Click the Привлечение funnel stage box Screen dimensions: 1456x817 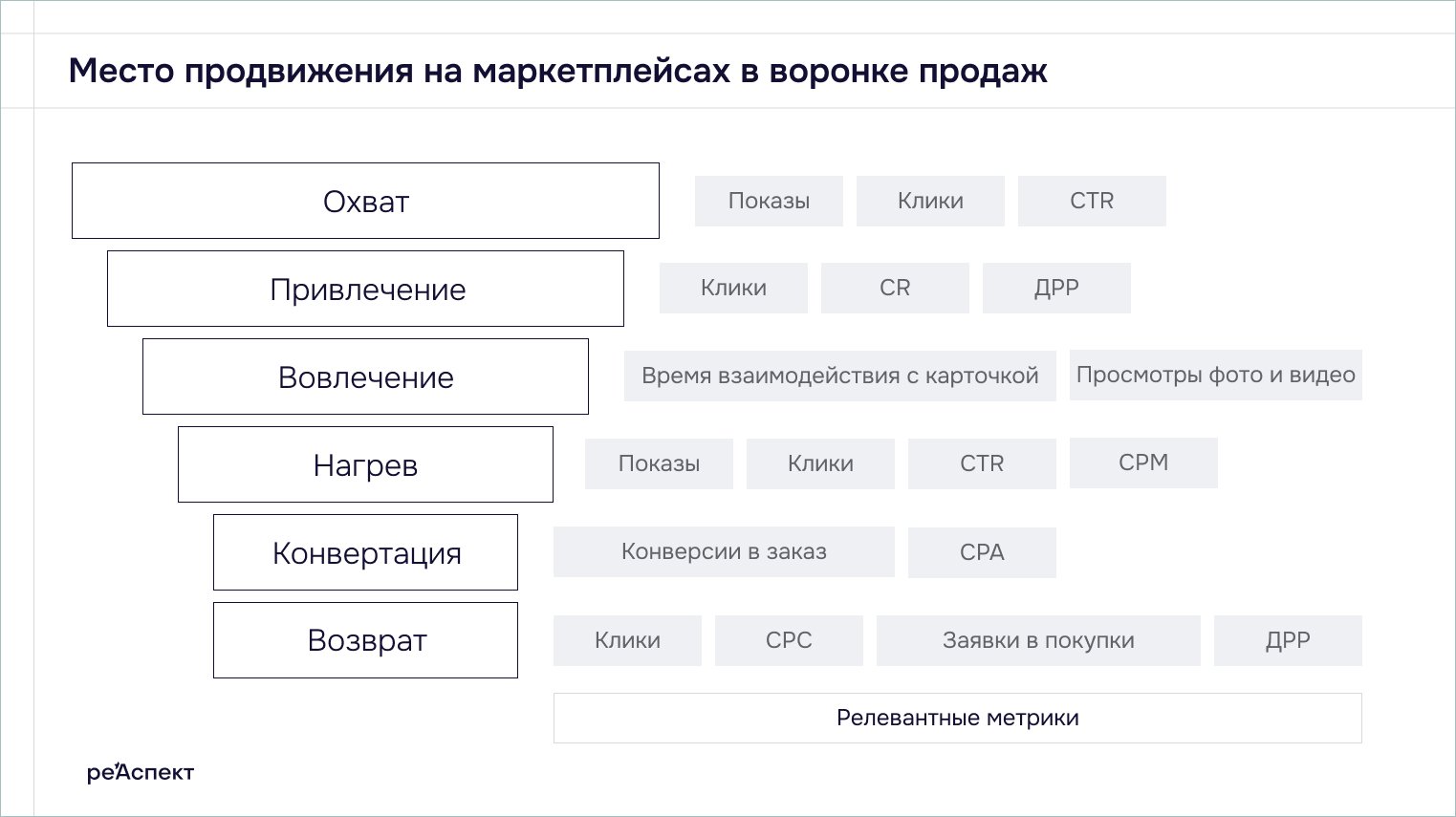365,289
